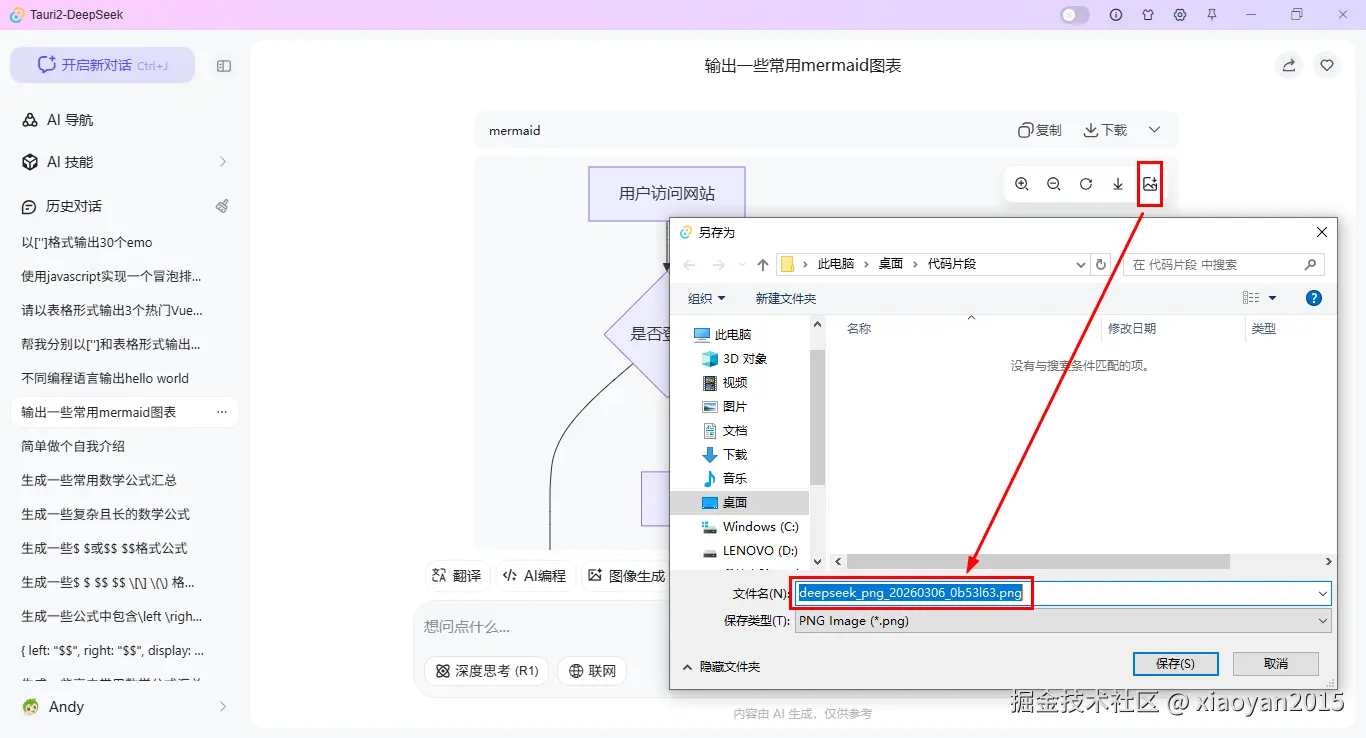
Task: Select 翻译 quick action
Action: pos(456,576)
